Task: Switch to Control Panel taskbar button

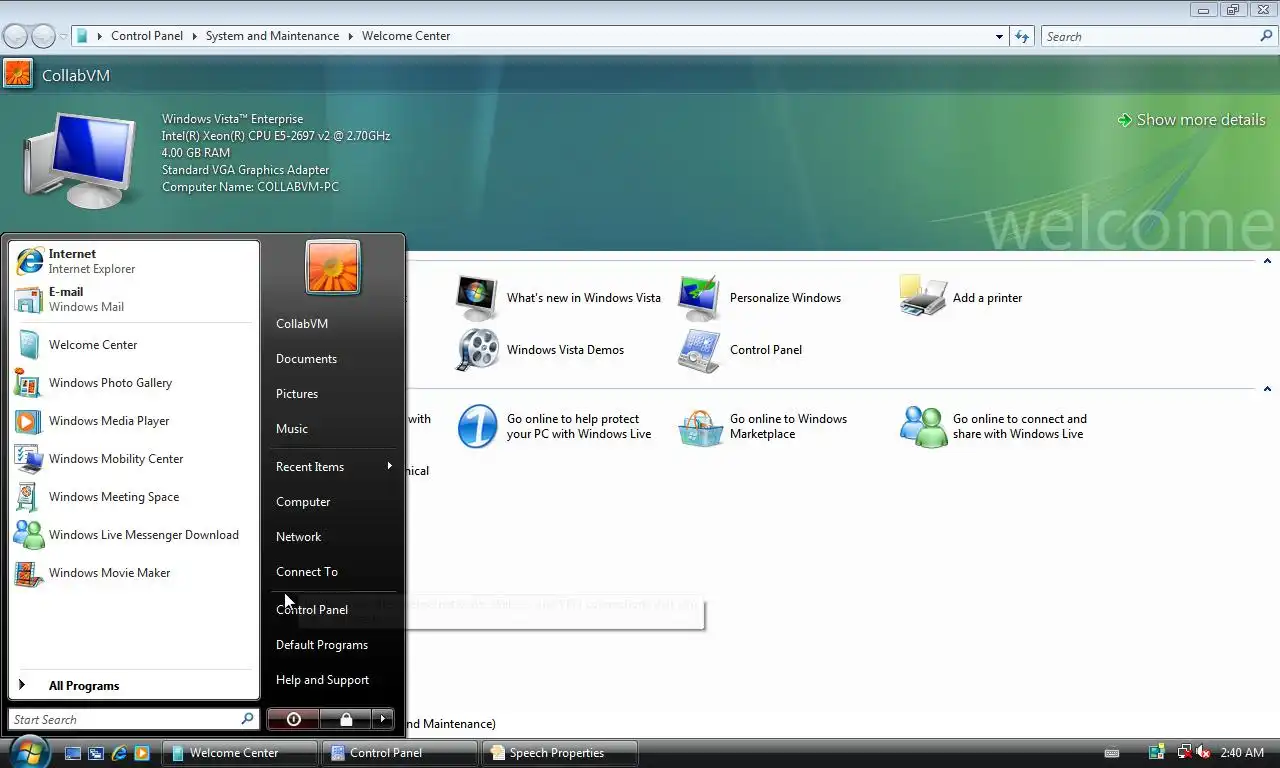Action: point(400,753)
